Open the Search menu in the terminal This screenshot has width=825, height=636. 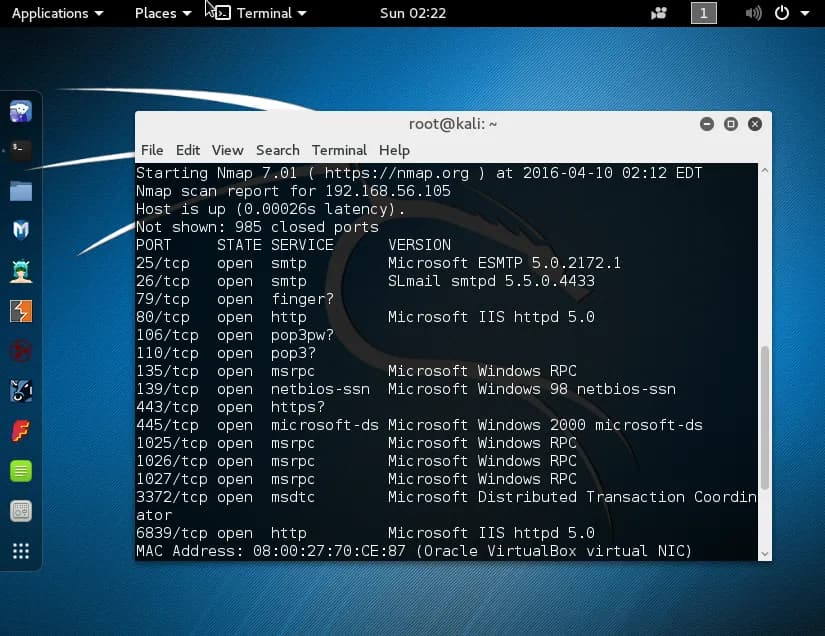277,150
